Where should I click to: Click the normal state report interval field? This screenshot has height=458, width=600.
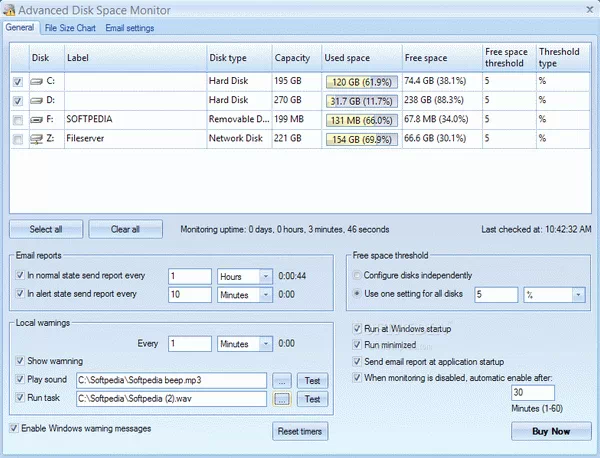coord(190,276)
